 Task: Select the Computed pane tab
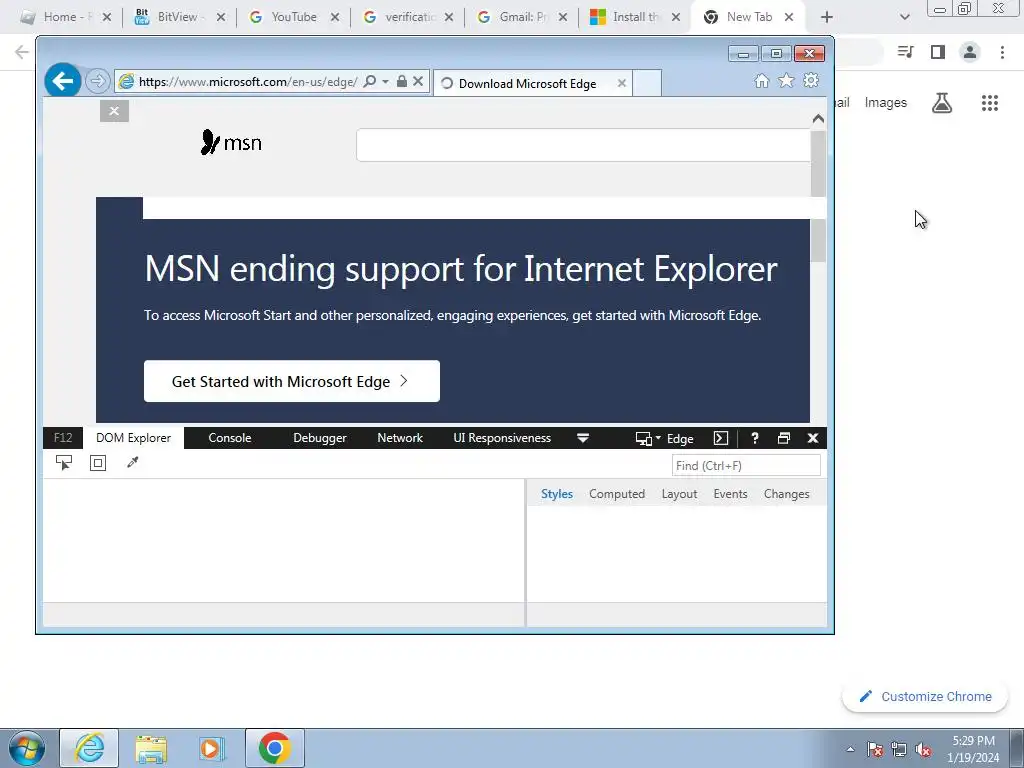(x=616, y=494)
